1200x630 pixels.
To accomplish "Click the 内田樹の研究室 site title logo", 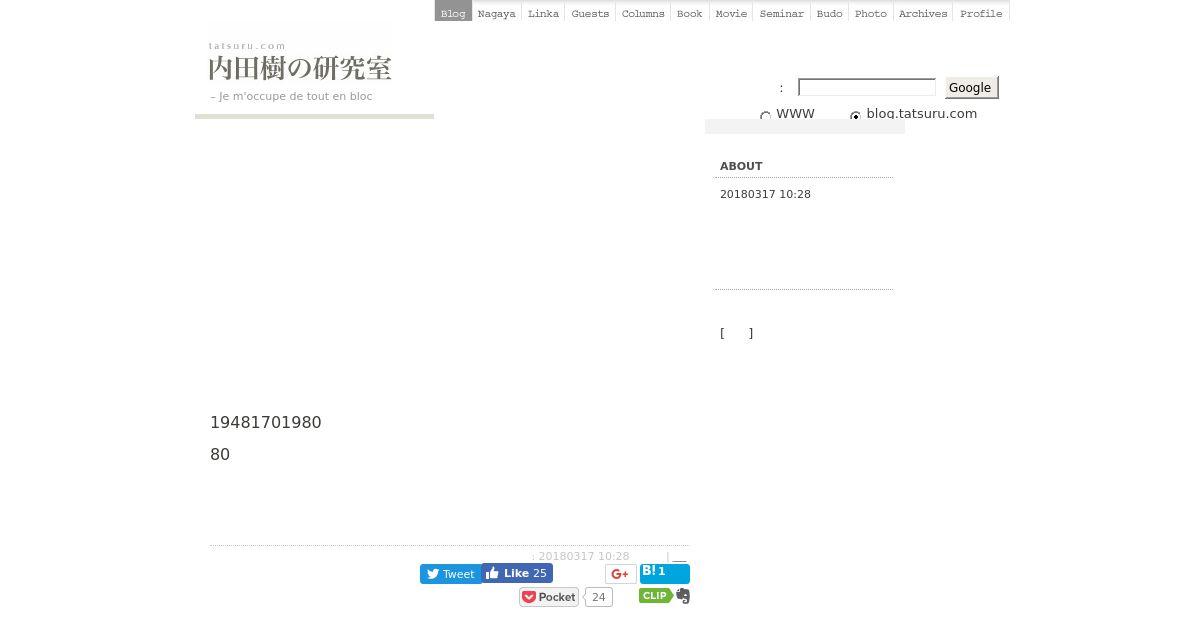I will [300, 68].
